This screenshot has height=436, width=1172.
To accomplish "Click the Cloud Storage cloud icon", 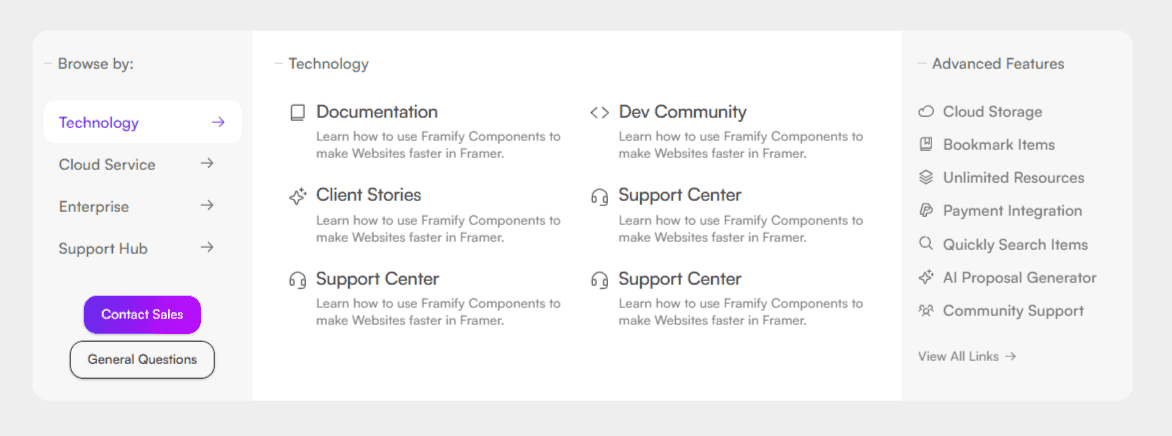I will click(926, 112).
